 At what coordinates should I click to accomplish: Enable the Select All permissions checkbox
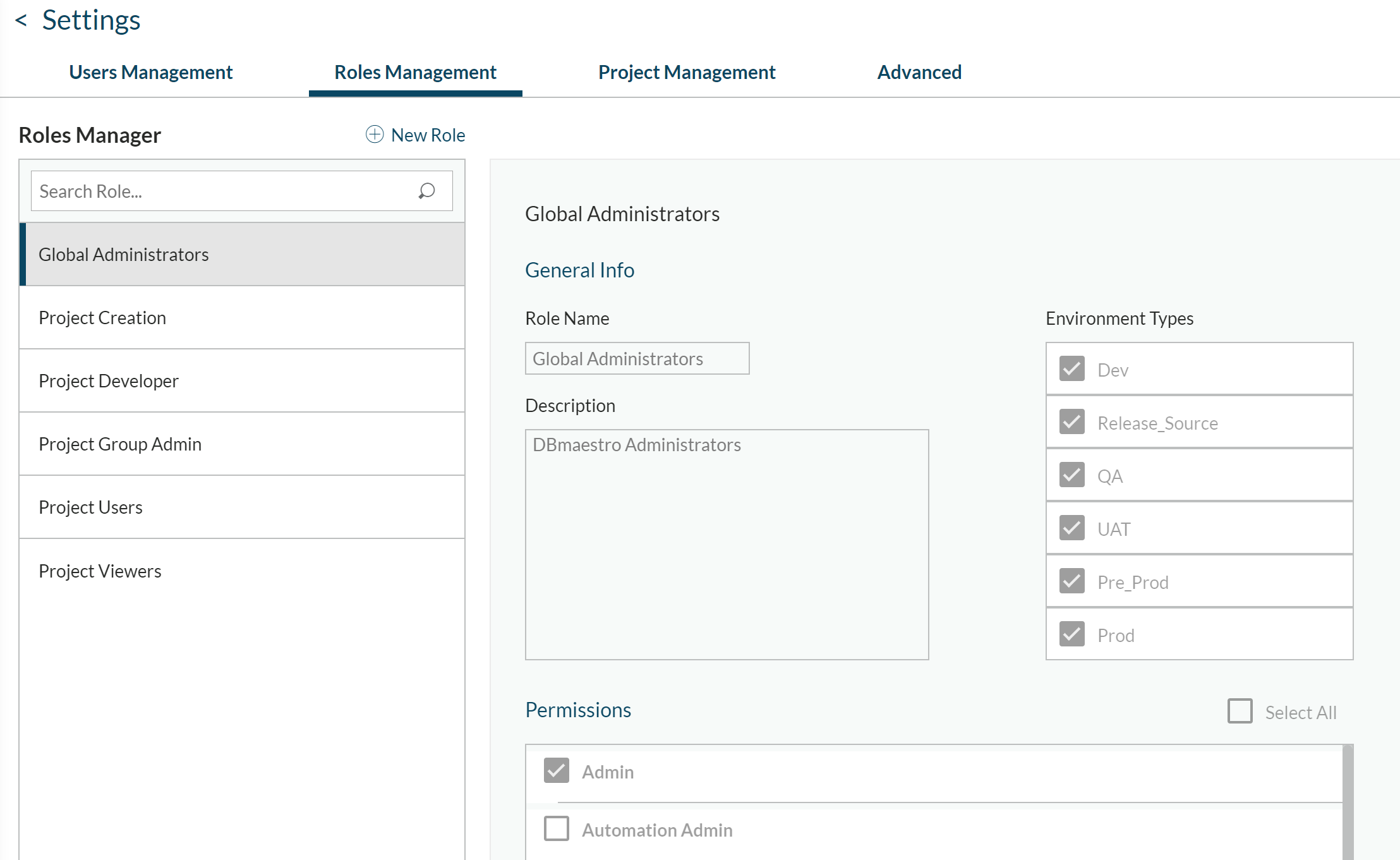click(1240, 711)
